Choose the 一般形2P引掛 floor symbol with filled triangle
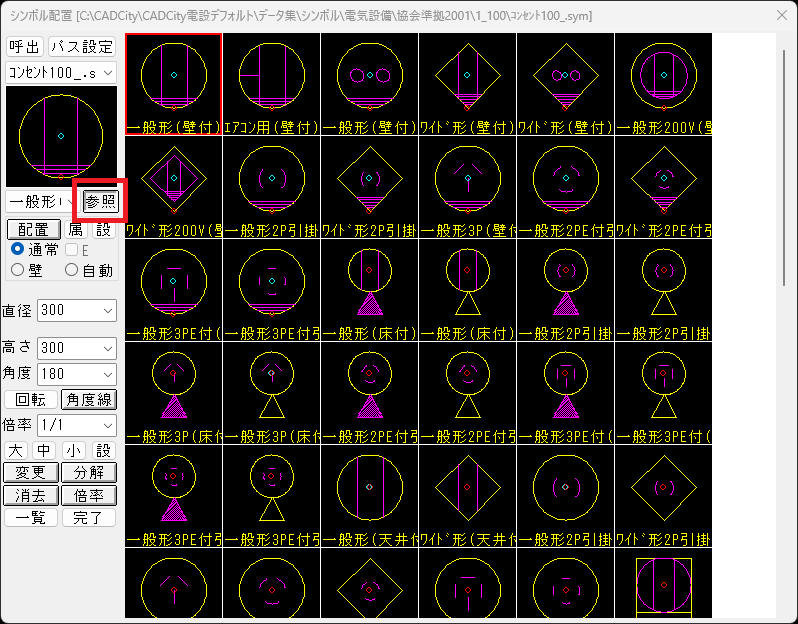 pos(565,290)
